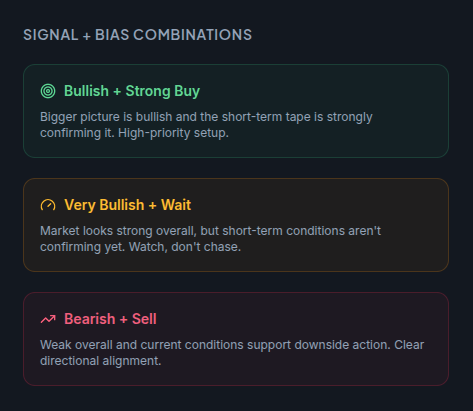Click the 'High-priority setup' description text

pos(173,133)
